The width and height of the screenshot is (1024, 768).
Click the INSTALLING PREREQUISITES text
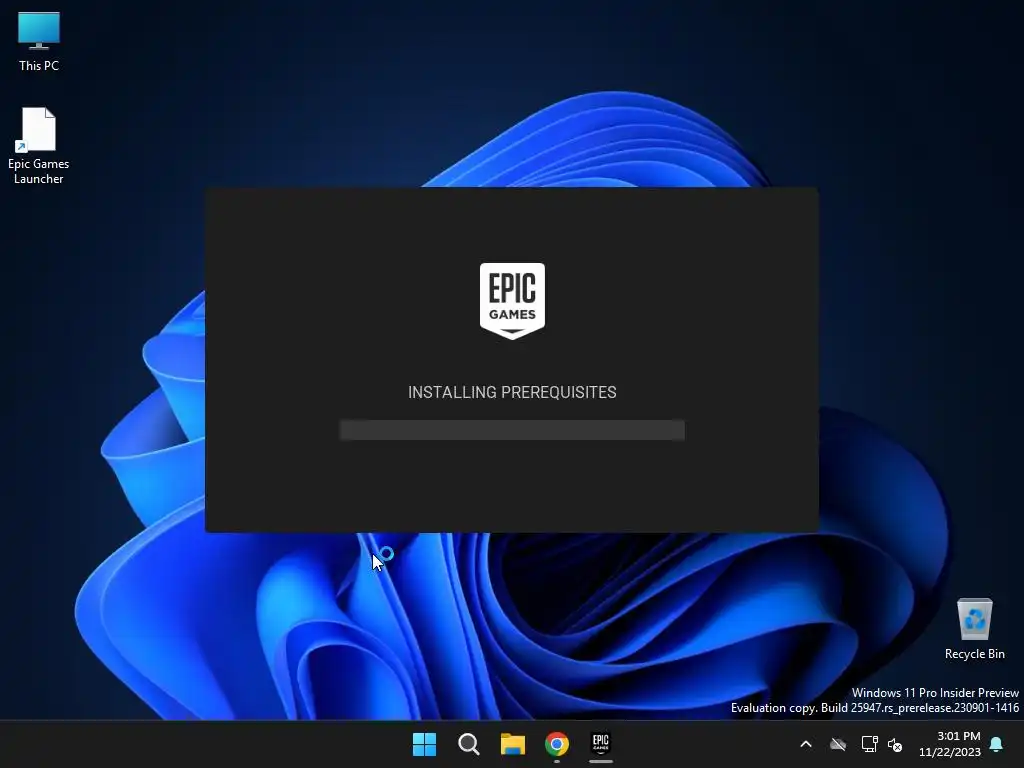pos(512,392)
